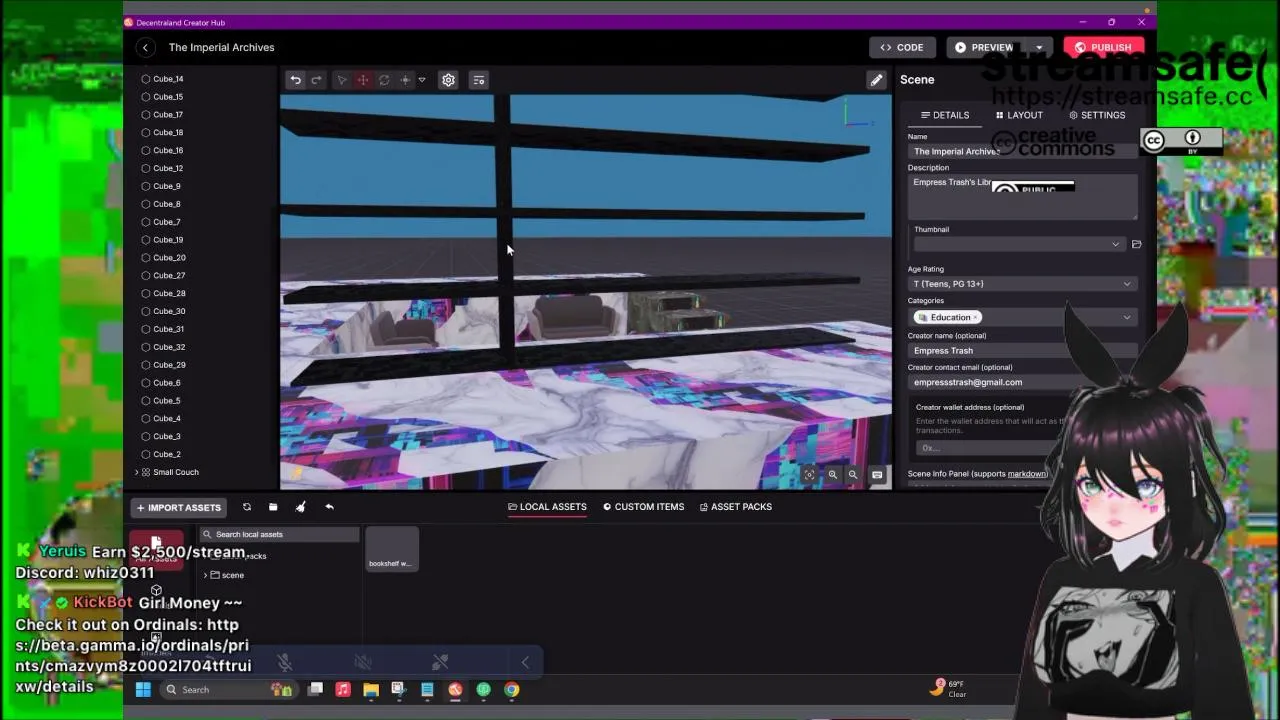Remove the Education category chip
The image size is (1280, 720).
click(x=975, y=317)
